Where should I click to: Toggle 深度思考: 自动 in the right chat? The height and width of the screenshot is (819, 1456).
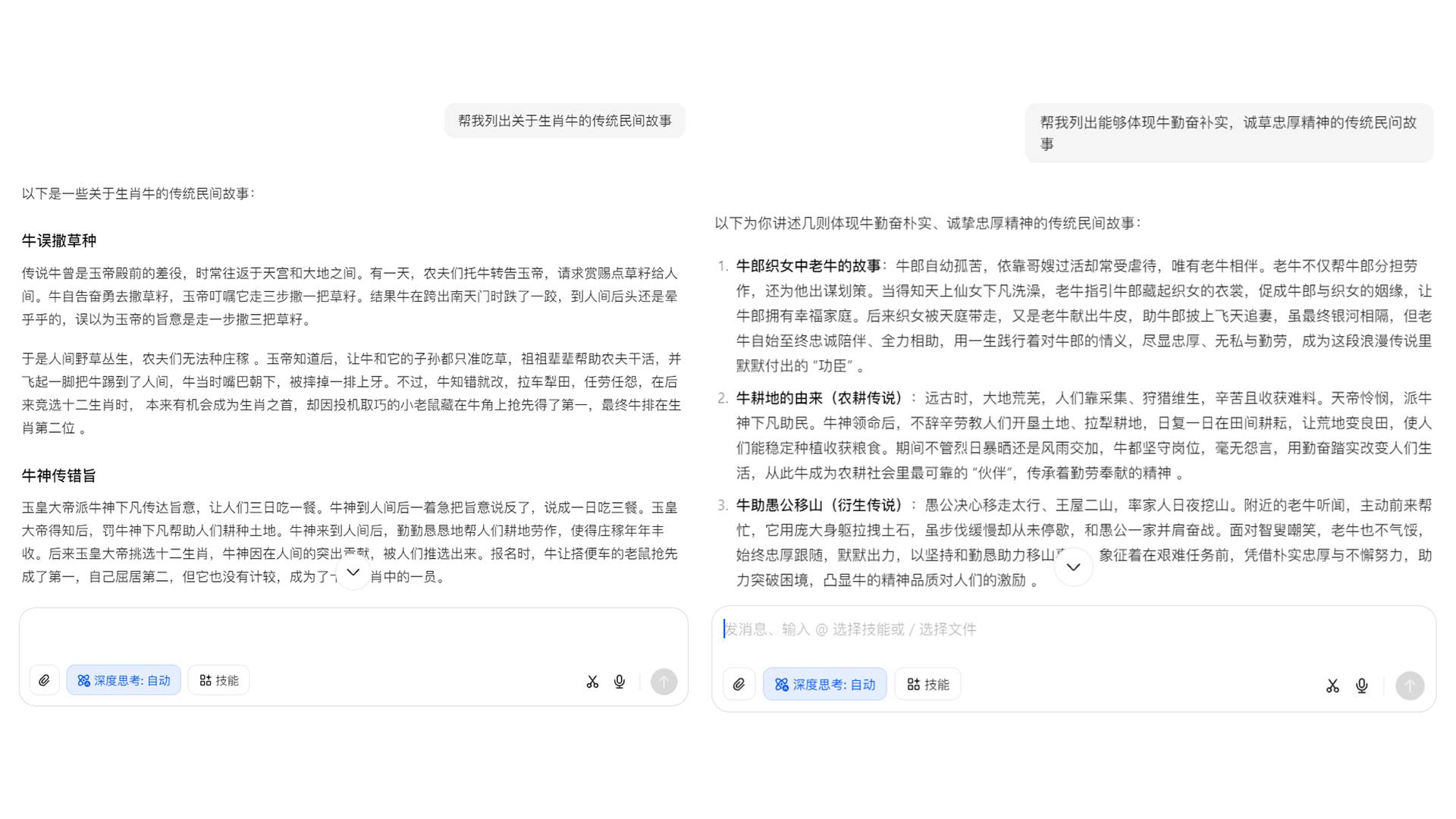coord(824,685)
